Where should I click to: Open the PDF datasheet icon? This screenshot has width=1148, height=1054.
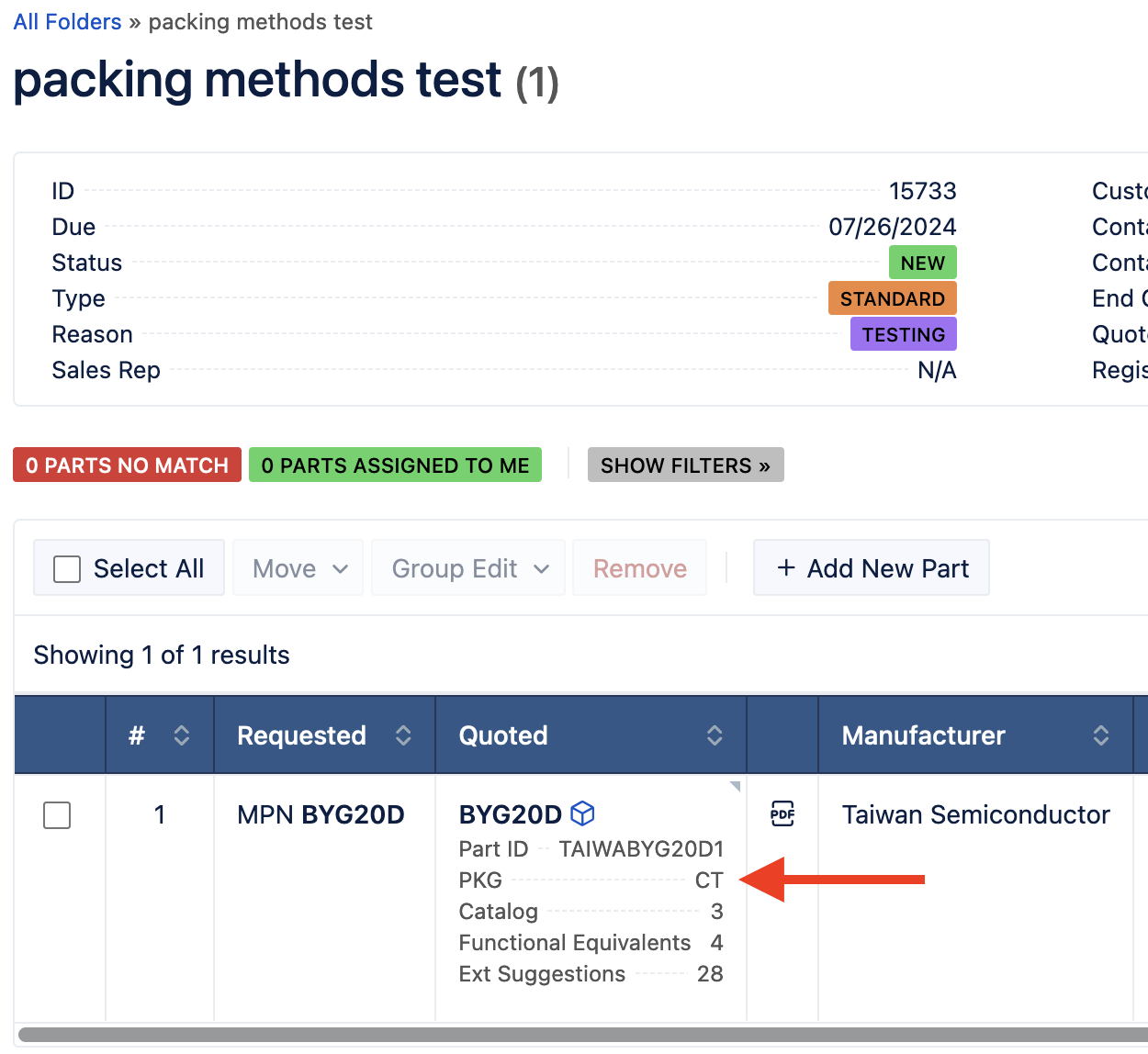[x=782, y=813]
